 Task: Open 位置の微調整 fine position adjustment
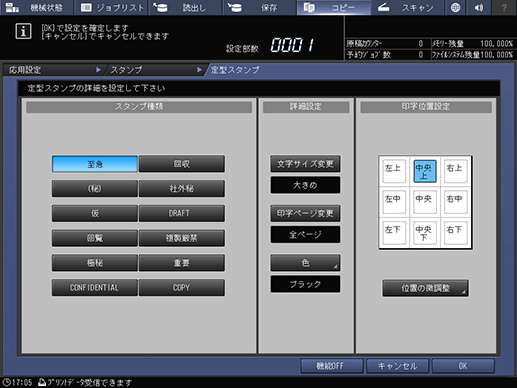coord(425,288)
